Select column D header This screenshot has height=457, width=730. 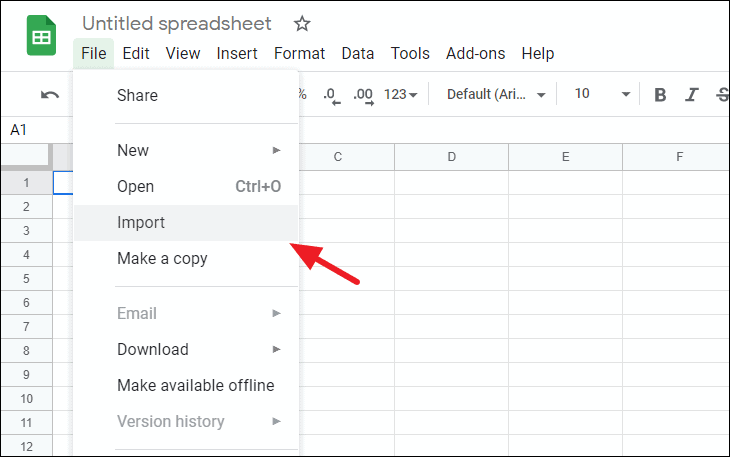[x=451, y=156]
